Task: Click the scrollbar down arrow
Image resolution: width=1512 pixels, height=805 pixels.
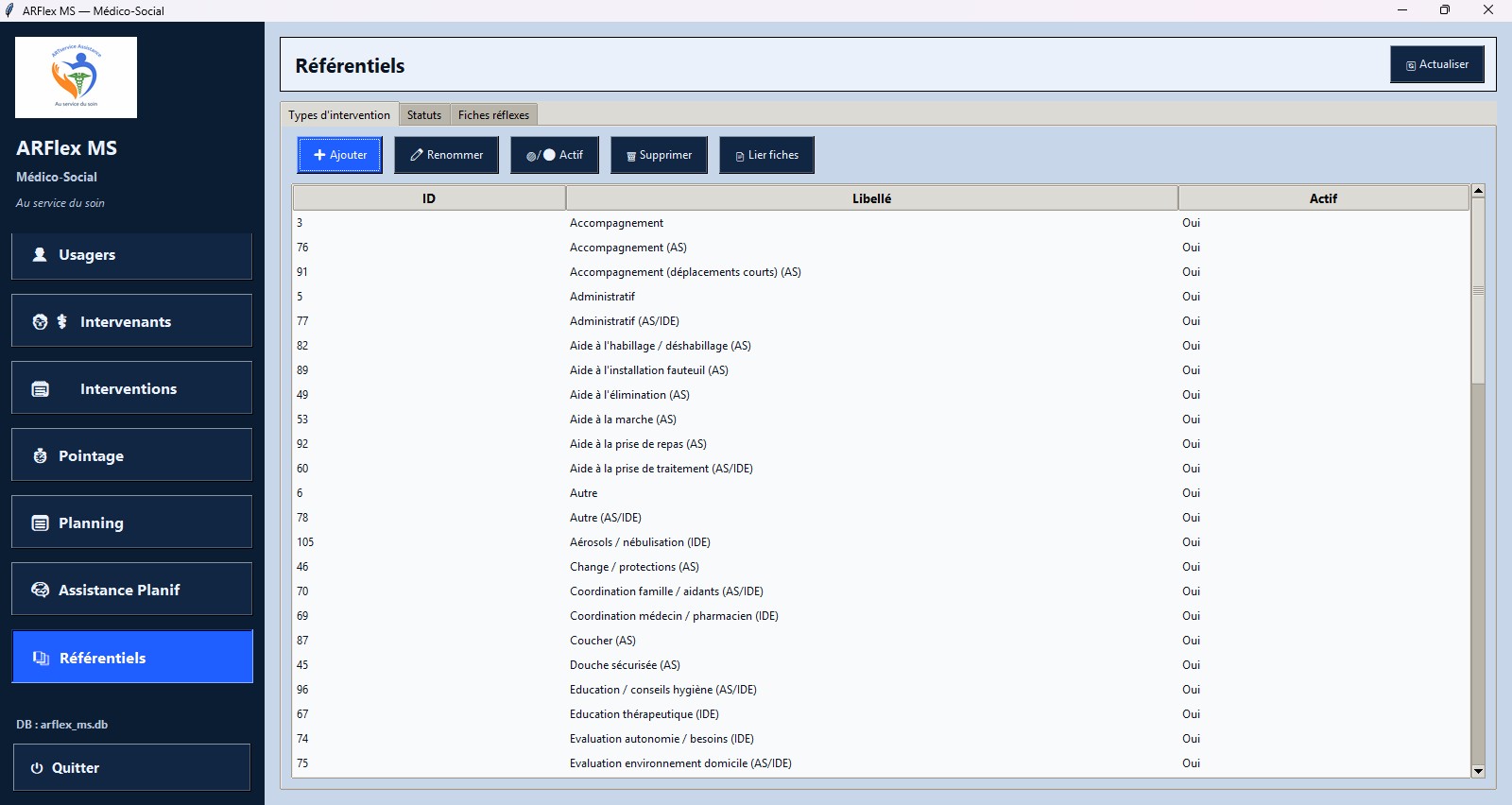Action: tap(1478, 771)
